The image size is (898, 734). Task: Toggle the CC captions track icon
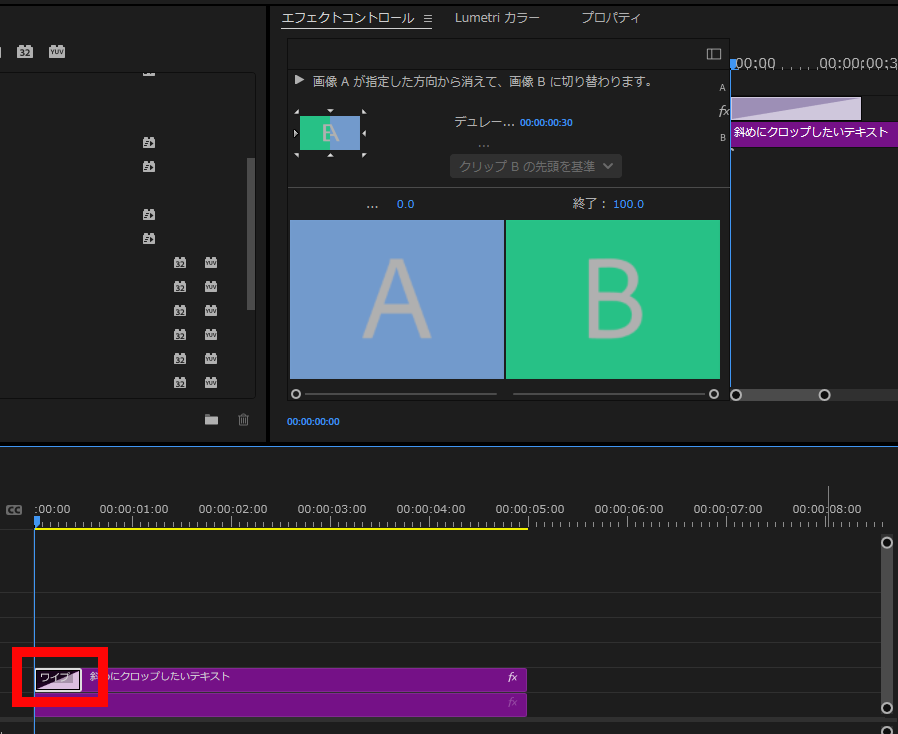[14, 510]
